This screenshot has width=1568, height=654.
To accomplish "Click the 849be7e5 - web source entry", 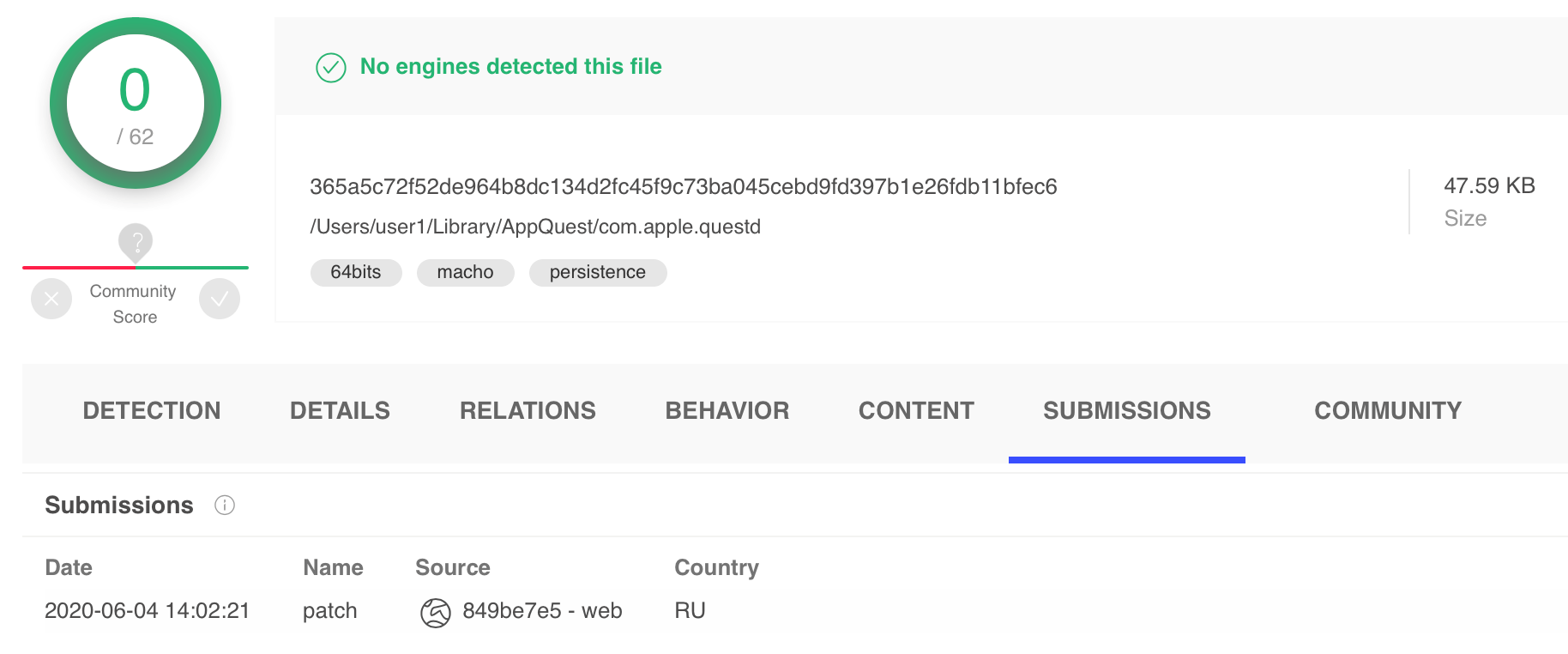I will 542,610.
